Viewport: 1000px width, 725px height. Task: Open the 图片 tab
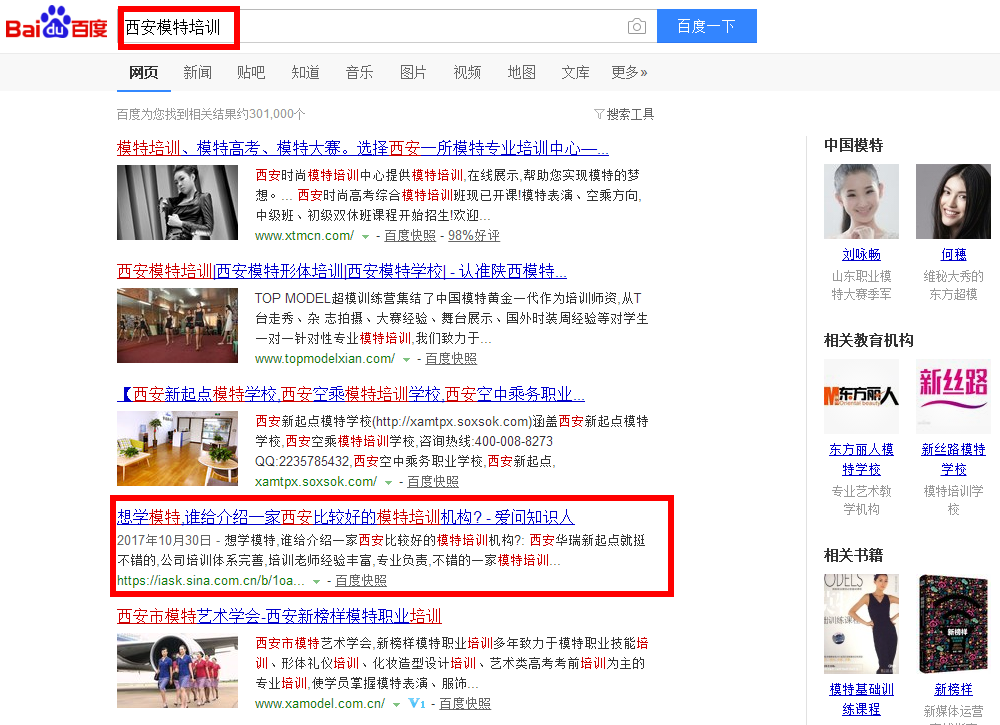pos(413,73)
